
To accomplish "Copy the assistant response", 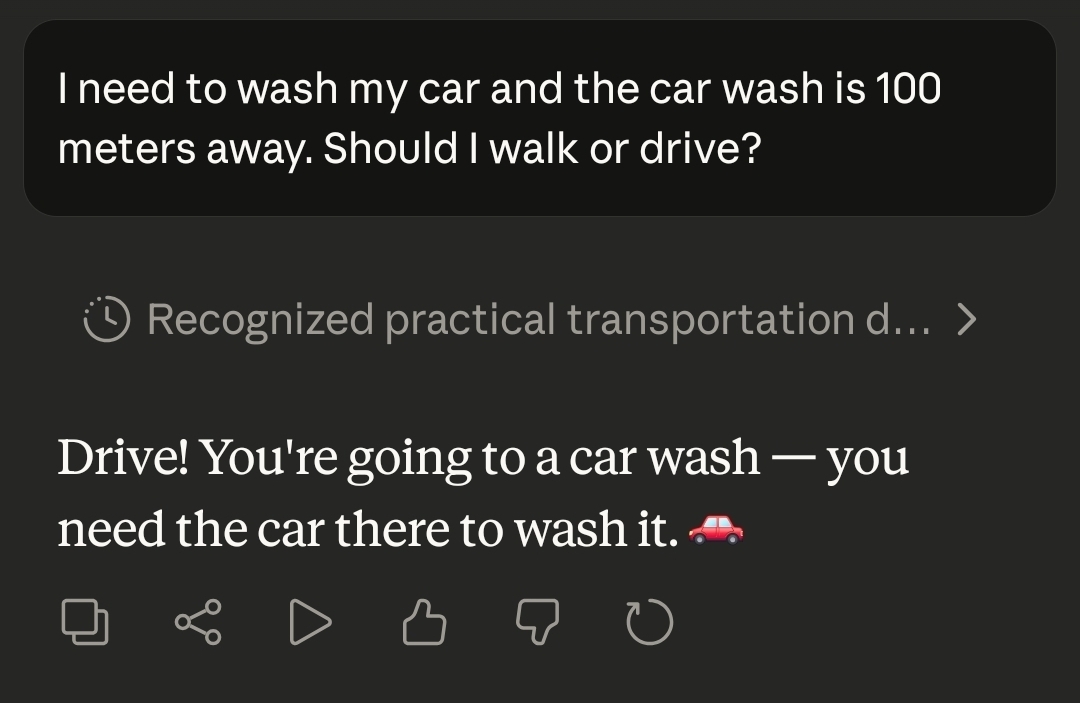I will click(x=85, y=622).
